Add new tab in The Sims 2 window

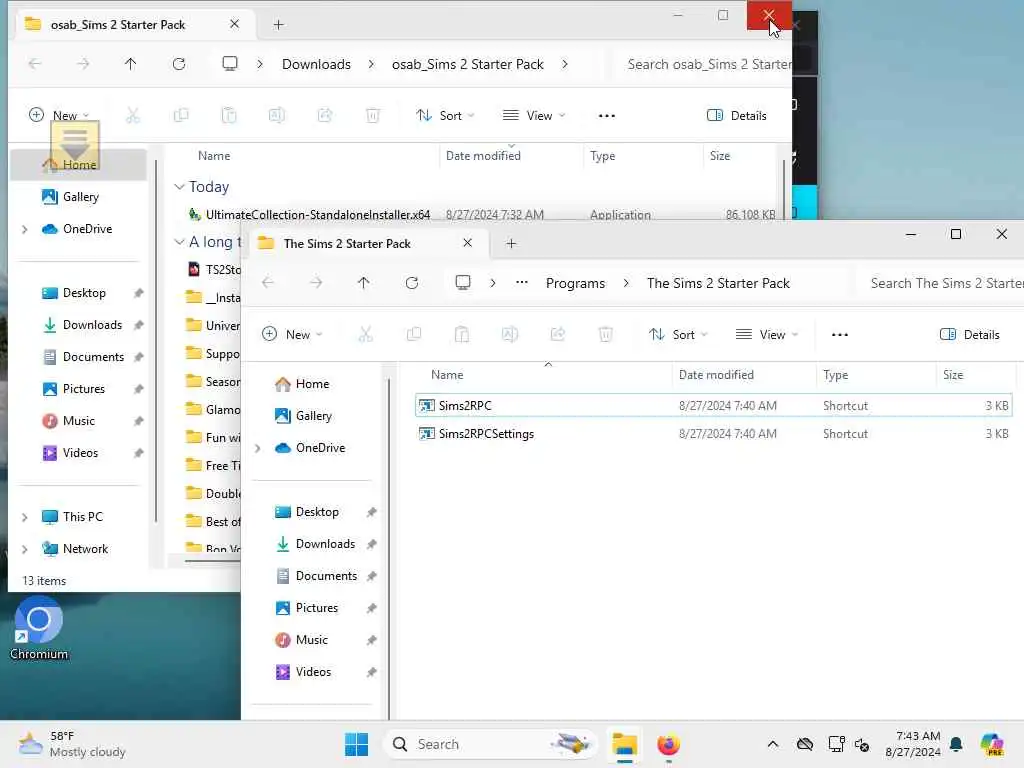pyautogui.click(x=511, y=244)
